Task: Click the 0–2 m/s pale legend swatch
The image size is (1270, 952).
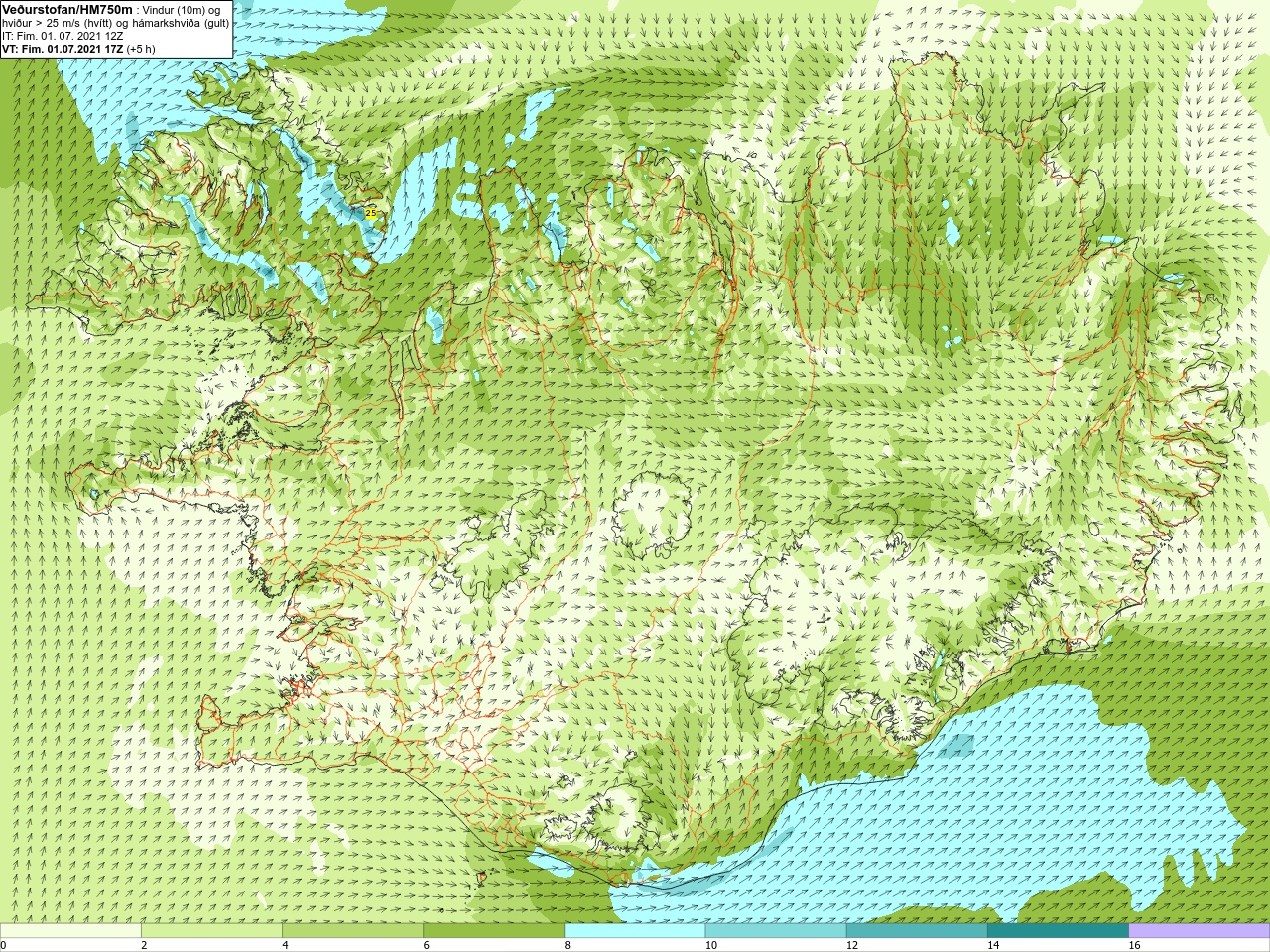Action: pyautogui.click(x=70, y=931)
